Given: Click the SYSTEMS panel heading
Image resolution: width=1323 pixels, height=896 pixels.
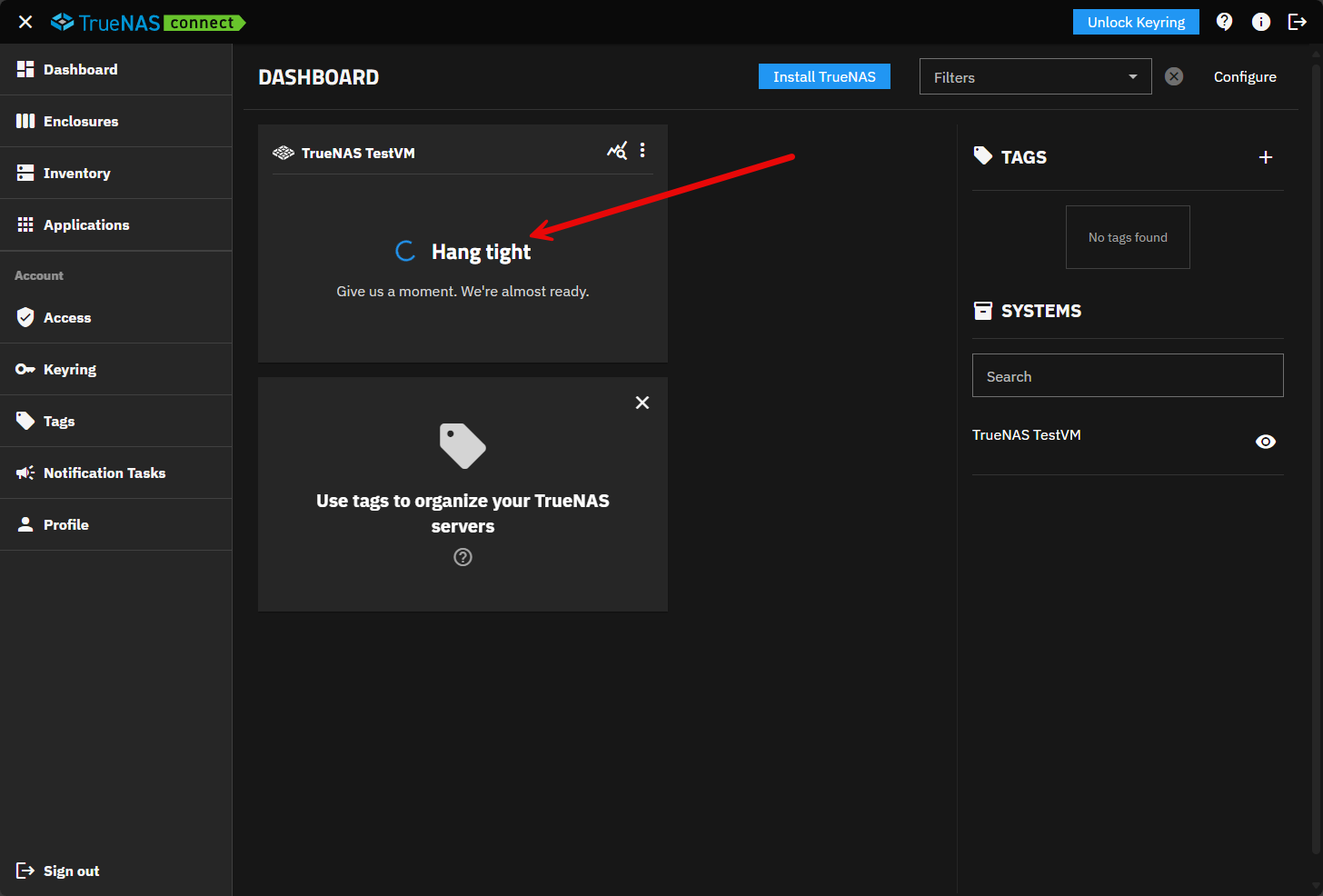Looking at the screenshot, I should [1041, 311].
